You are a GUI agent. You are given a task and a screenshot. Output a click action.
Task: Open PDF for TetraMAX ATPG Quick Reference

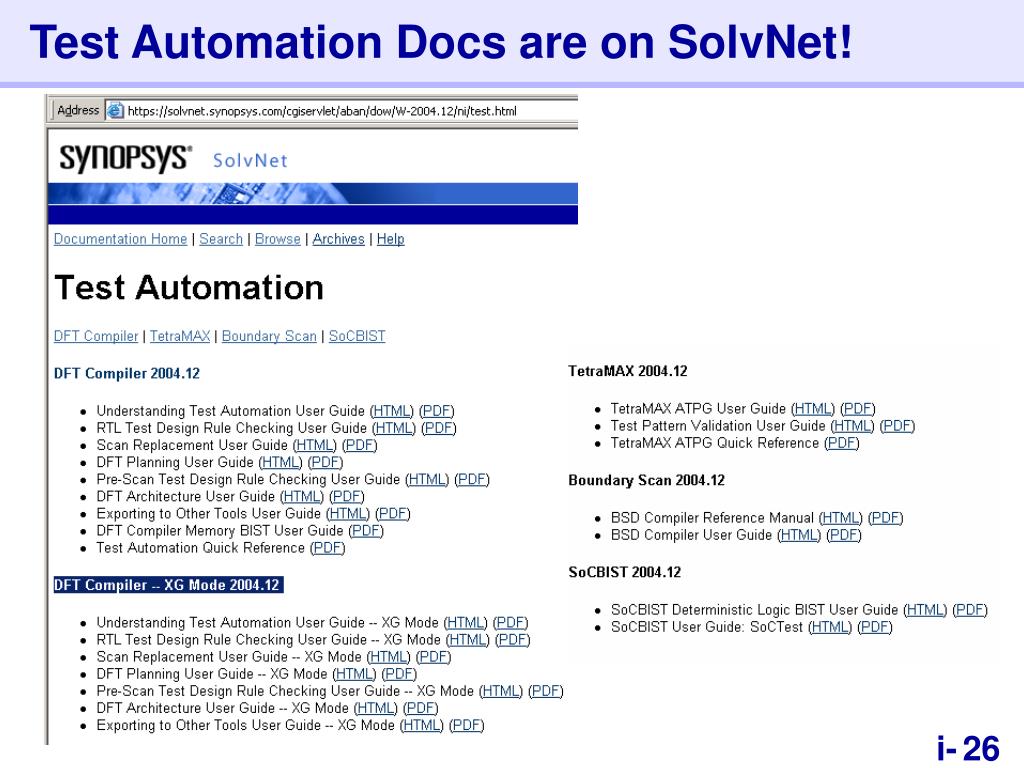(842, 443)
